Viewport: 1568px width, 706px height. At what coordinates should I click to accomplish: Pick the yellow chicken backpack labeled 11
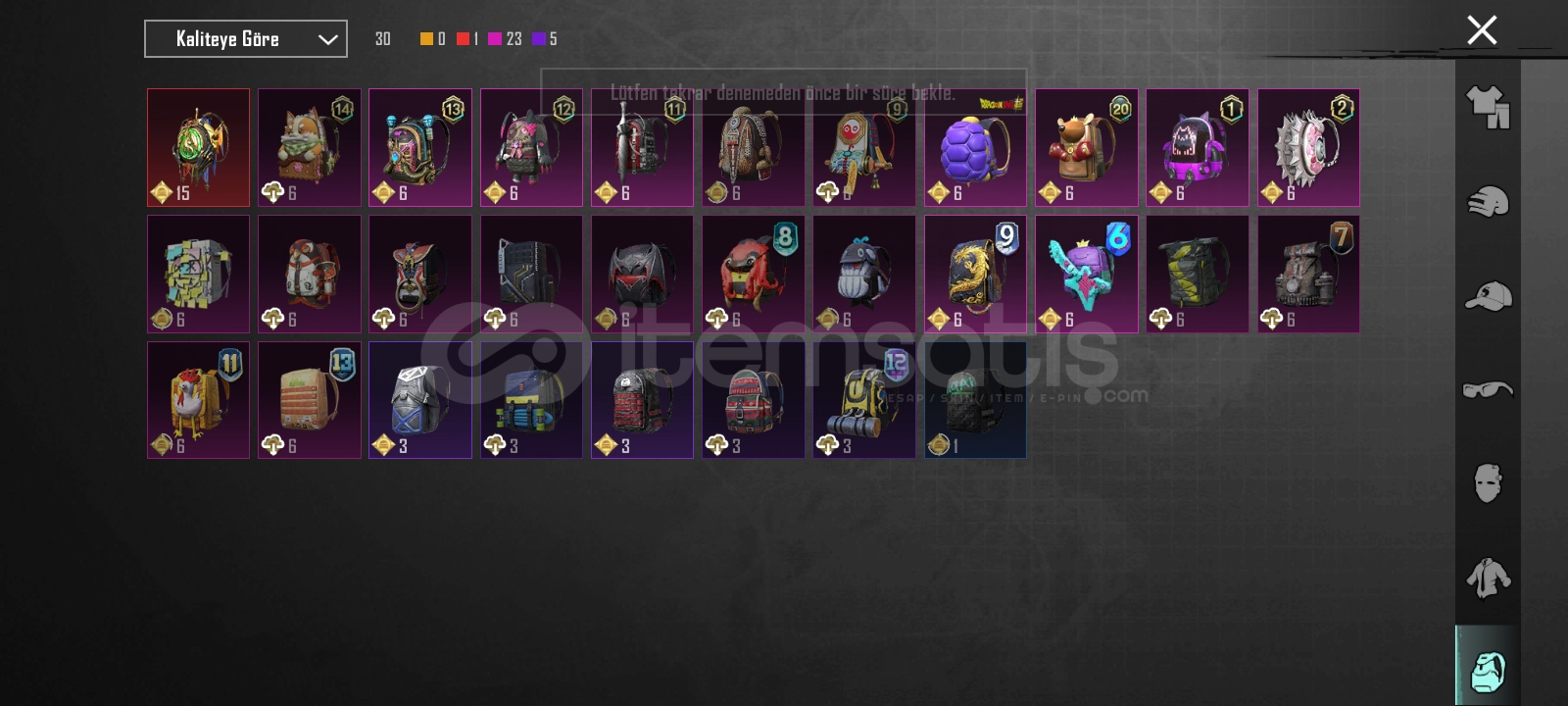coord(199,400)
